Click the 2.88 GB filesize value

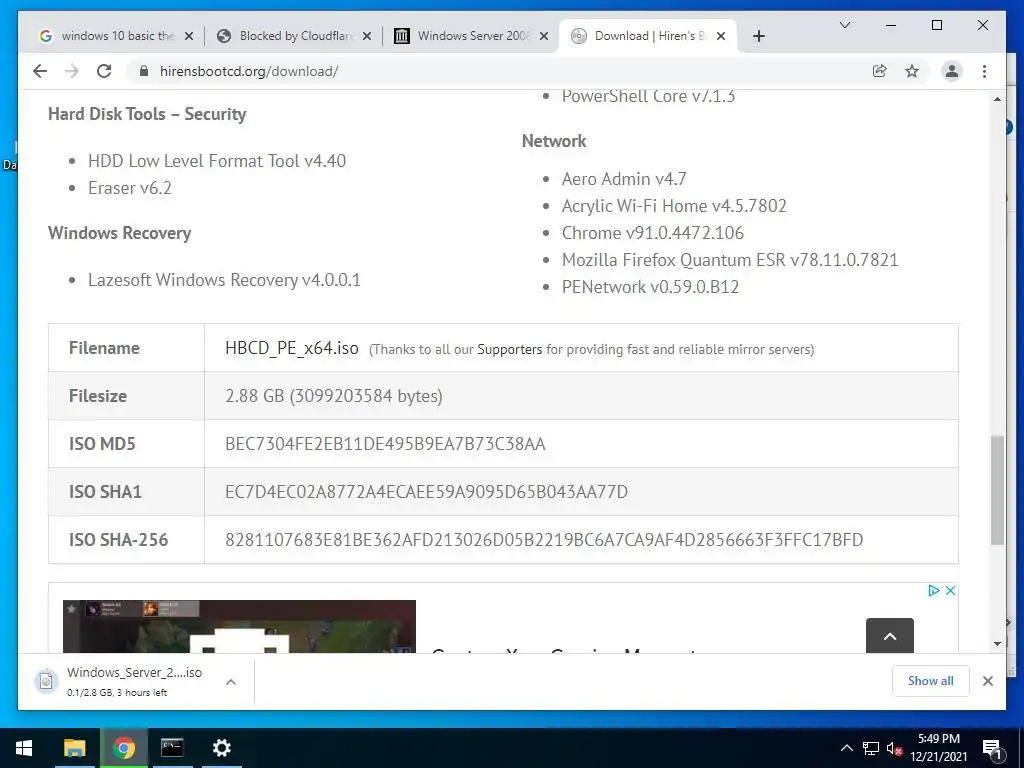[334, 396]
